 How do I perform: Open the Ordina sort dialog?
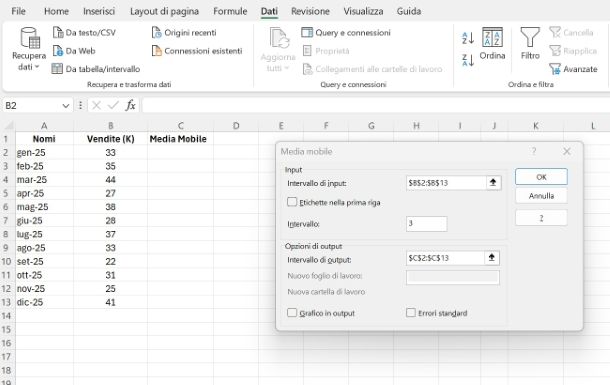coord(492,44)
